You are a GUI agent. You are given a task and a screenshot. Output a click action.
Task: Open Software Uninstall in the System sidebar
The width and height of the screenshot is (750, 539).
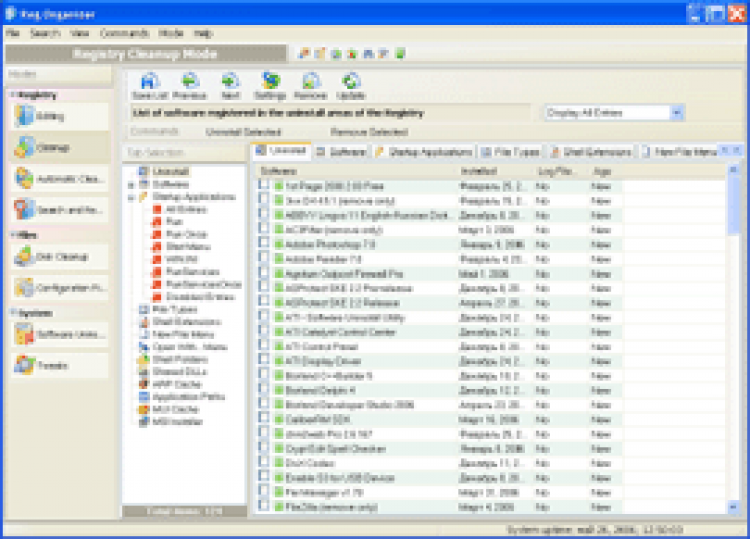pos(59,334)
